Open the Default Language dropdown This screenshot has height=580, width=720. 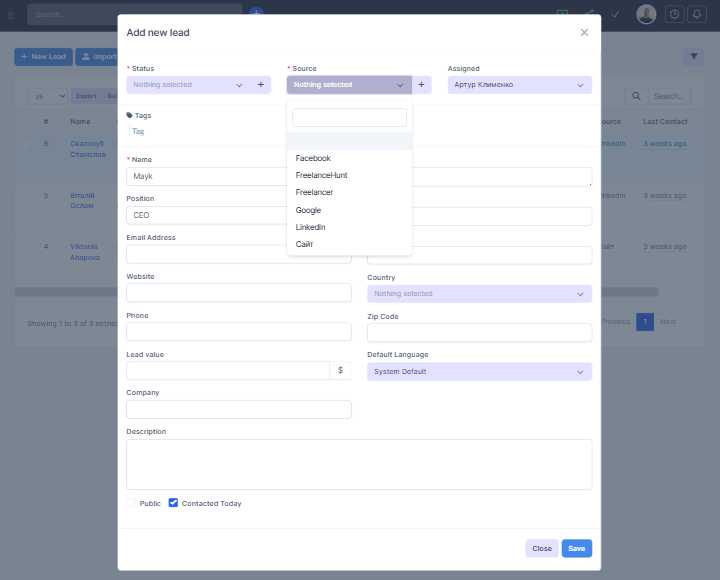pos(479,372)
